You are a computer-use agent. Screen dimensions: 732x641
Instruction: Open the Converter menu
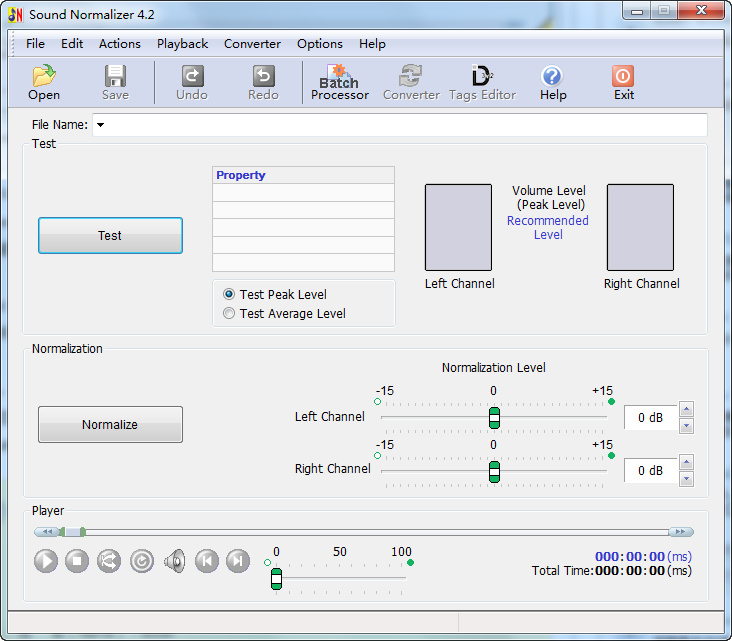(252, 44)
